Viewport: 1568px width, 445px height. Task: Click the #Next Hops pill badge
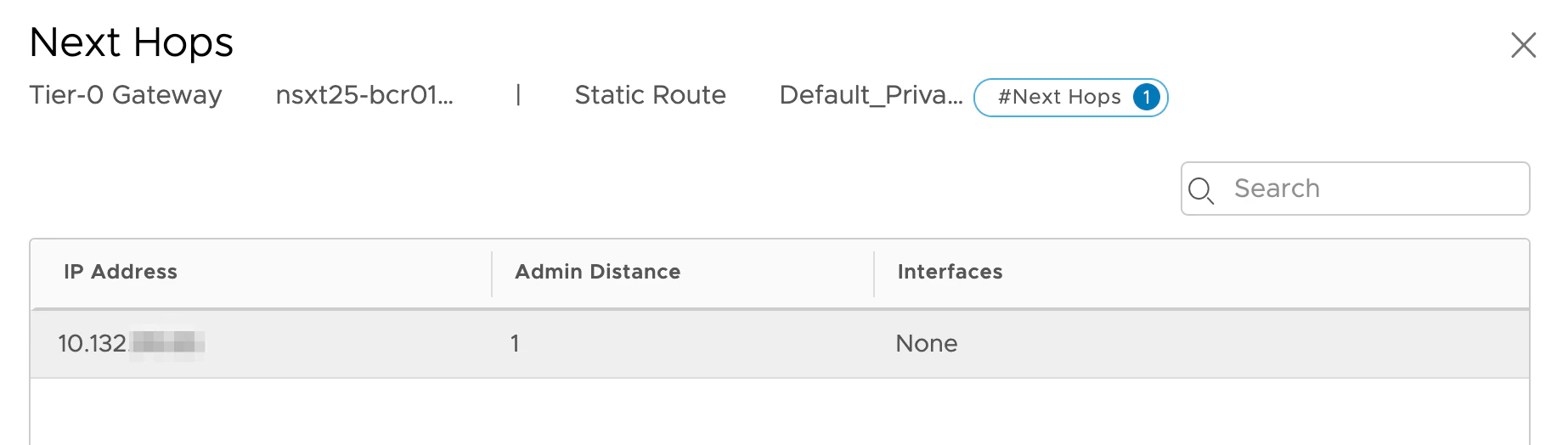click(x=1059, y=97)
